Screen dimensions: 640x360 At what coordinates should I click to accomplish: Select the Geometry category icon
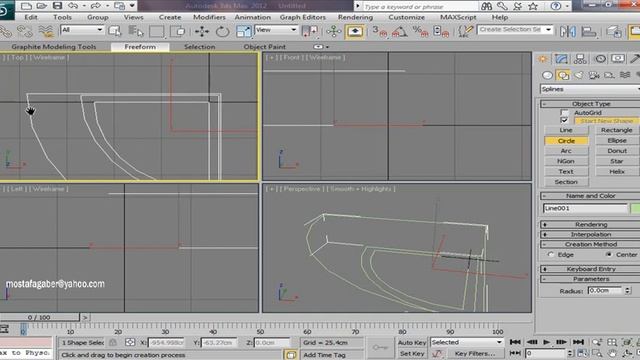pos(547,75)
